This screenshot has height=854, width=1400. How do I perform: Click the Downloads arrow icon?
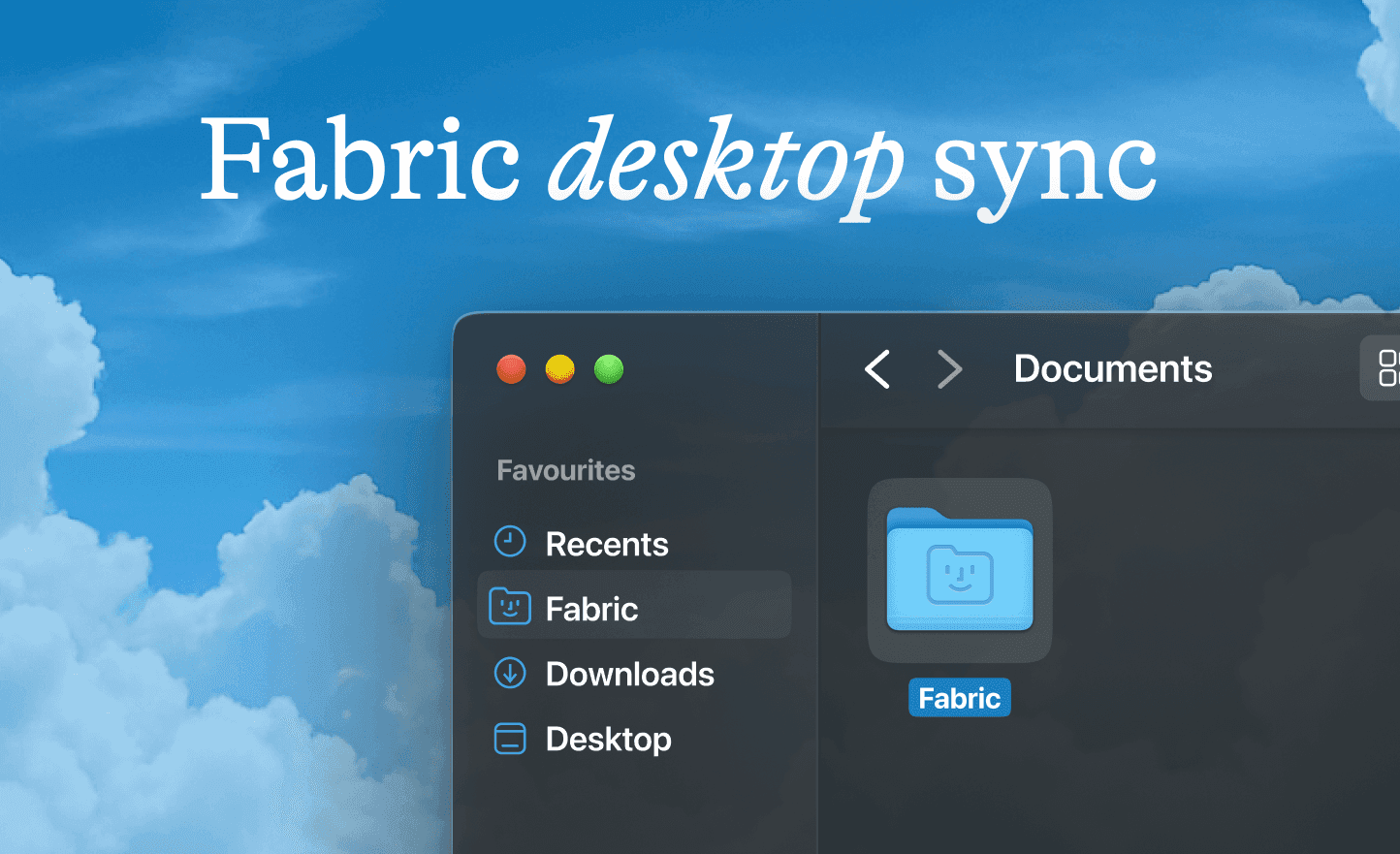coord(510,673)
